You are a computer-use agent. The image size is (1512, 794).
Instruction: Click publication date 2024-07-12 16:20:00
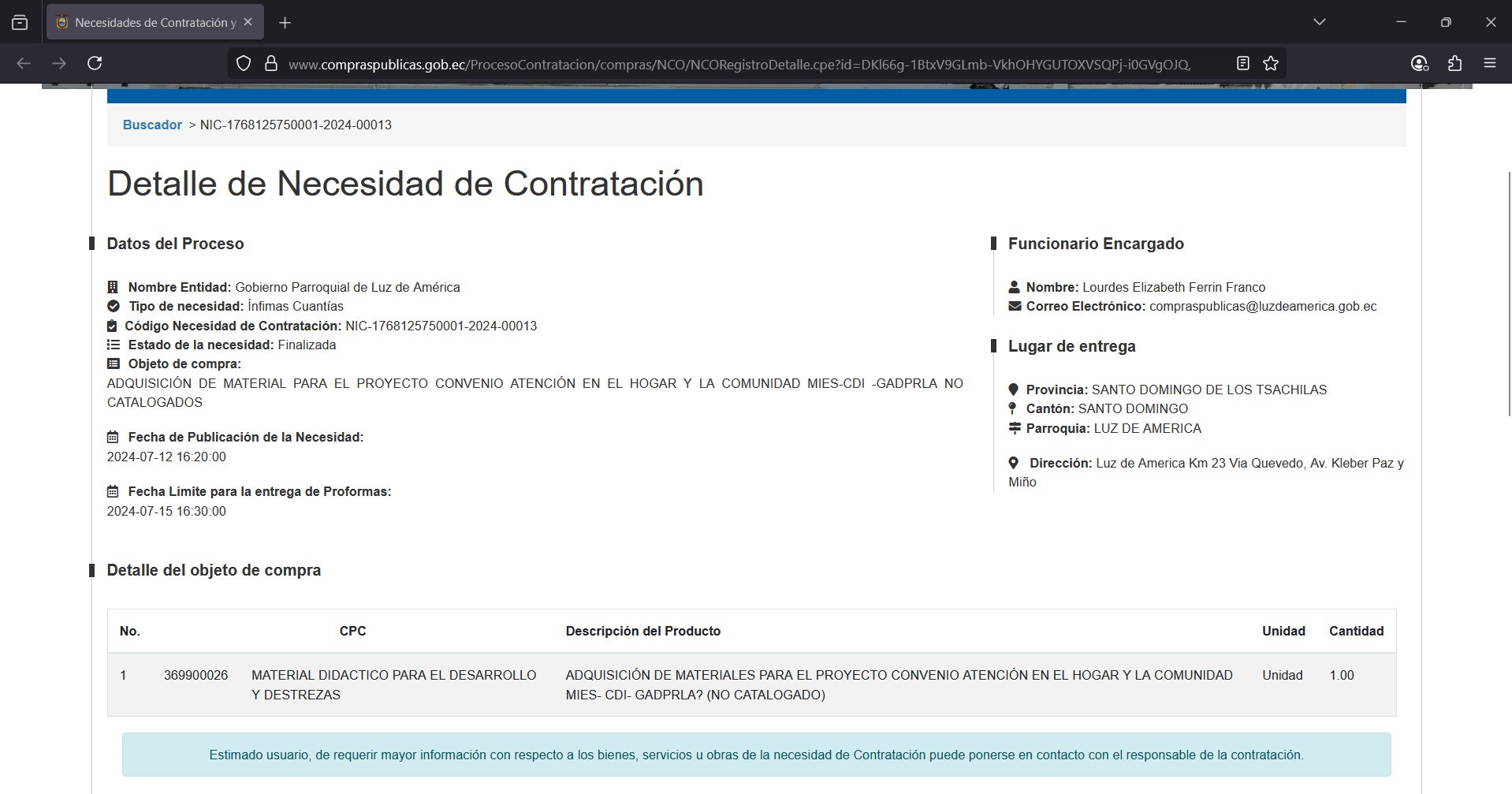(166, 457)
